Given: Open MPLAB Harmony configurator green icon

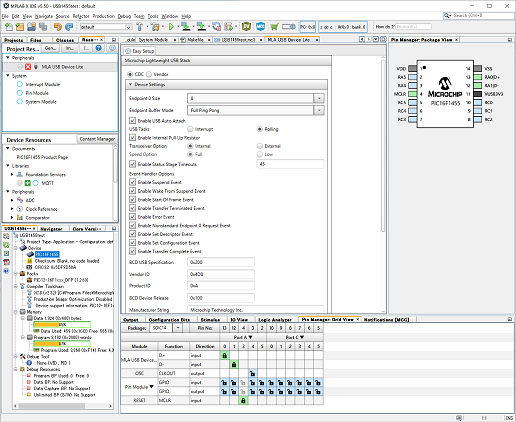Looking at the screenshot, I should pyautogui.click(x=246, y=27).
